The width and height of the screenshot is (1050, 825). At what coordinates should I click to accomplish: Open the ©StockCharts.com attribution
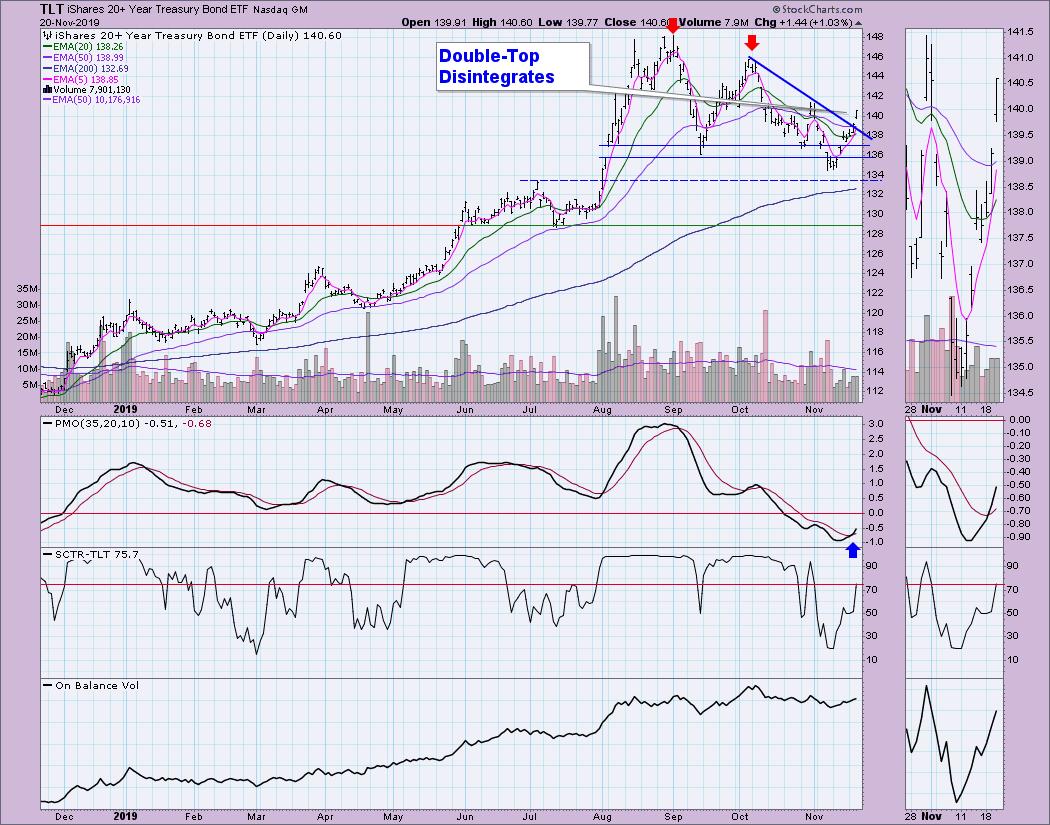point(817,9)
